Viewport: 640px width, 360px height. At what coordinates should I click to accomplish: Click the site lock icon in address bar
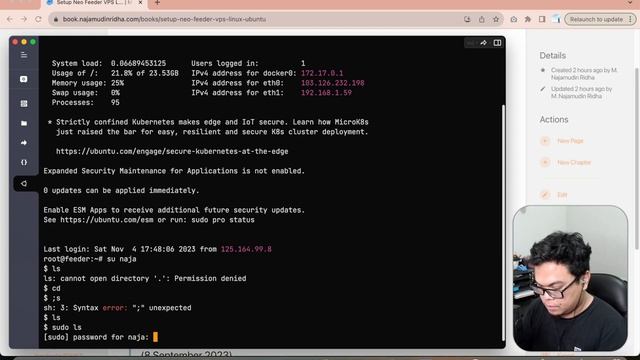point(56,19)
